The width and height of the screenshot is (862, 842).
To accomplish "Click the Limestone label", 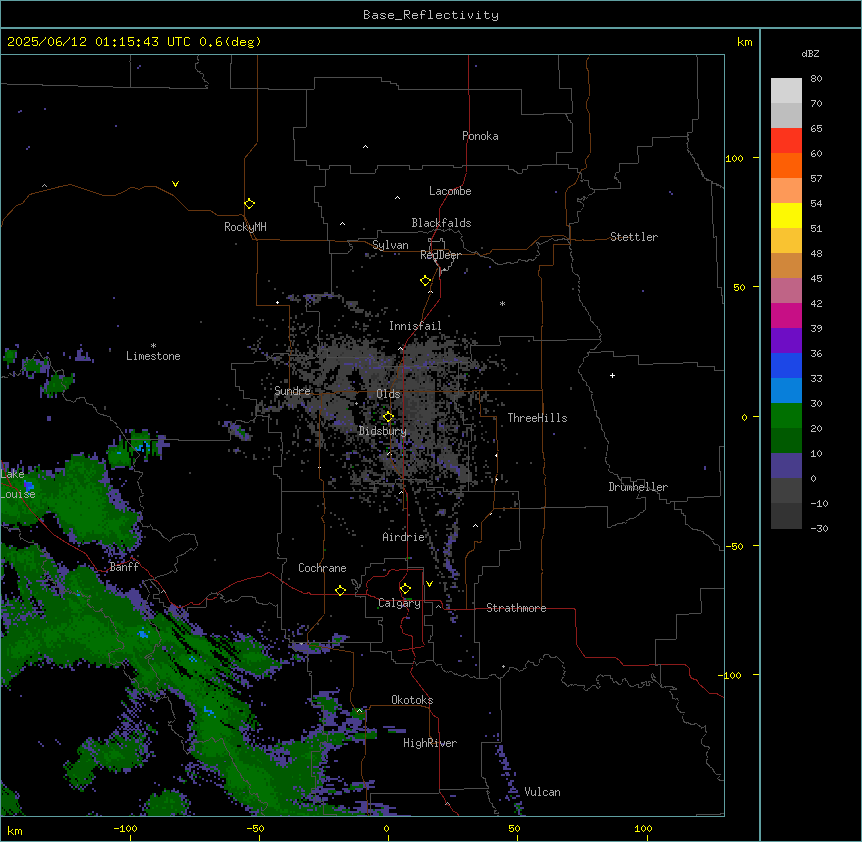I will tap(153, 356).
